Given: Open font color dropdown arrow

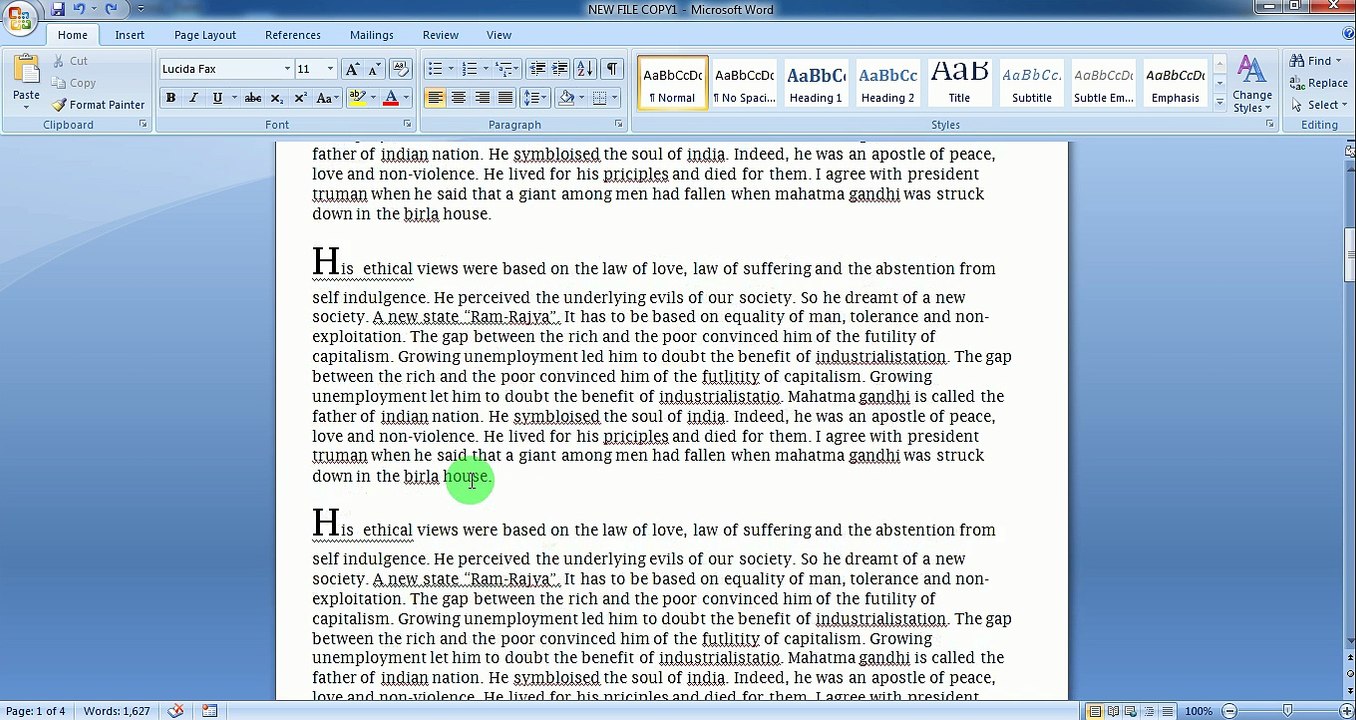Looking at the screenshot, I should pos(406,98).
